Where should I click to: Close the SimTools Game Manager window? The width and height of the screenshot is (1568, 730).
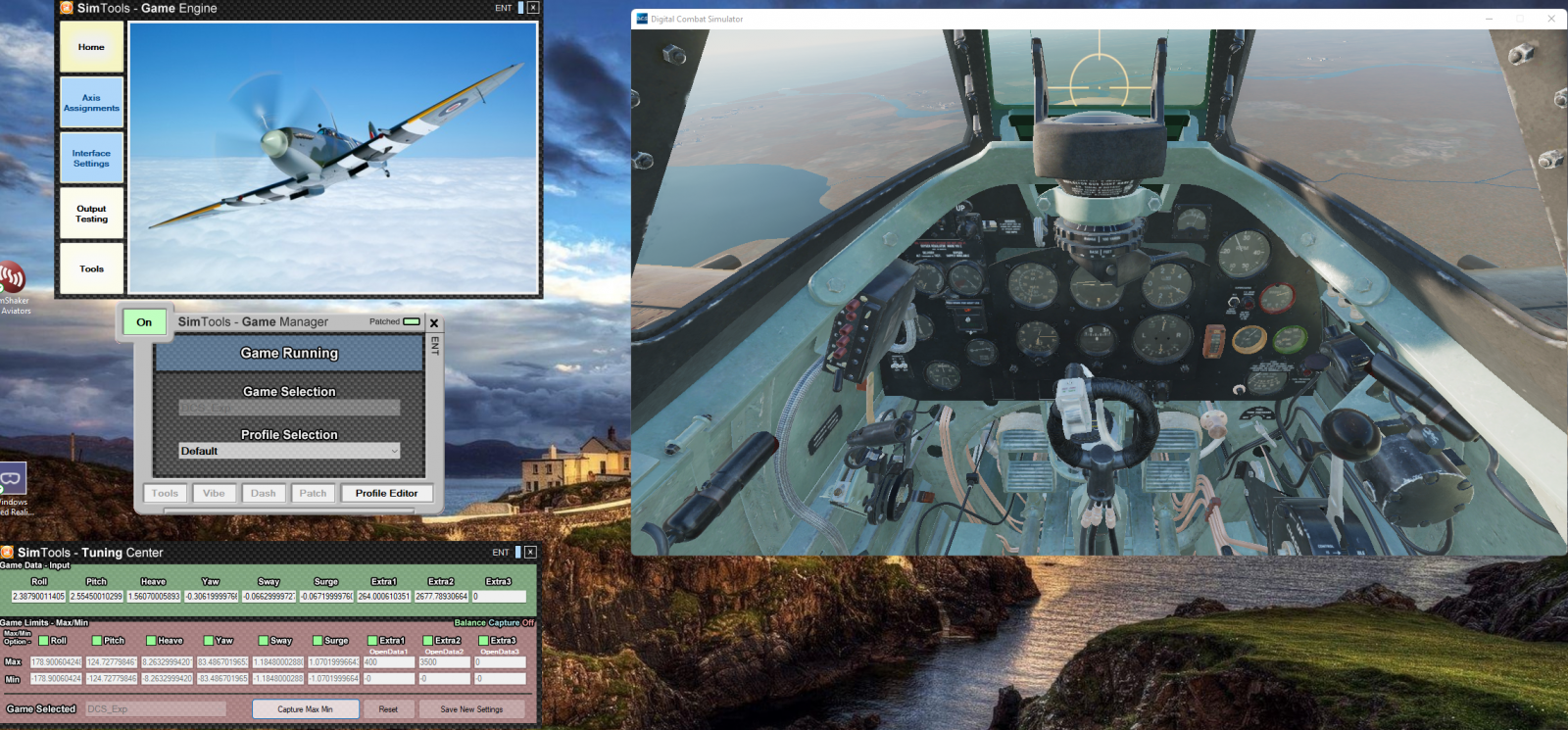coord(434,323)
